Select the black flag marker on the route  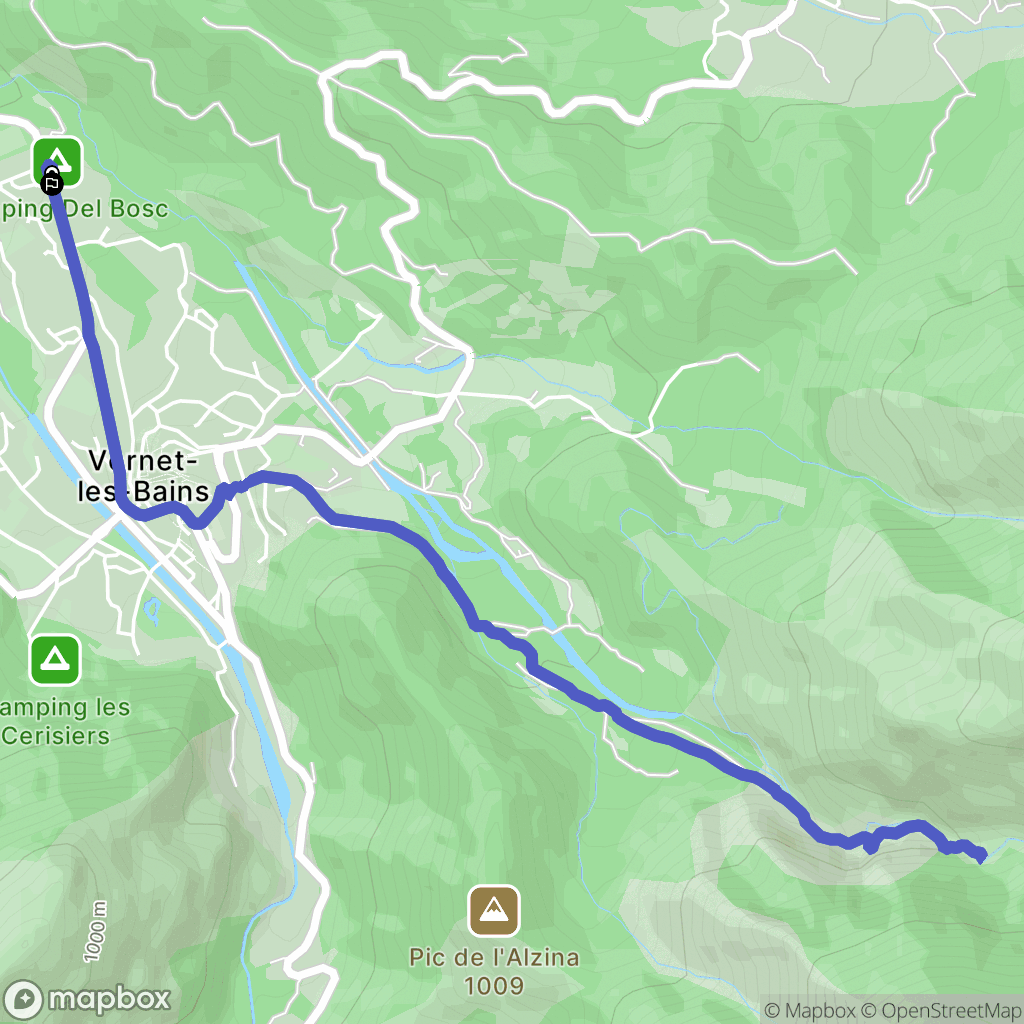click(52, 185)
